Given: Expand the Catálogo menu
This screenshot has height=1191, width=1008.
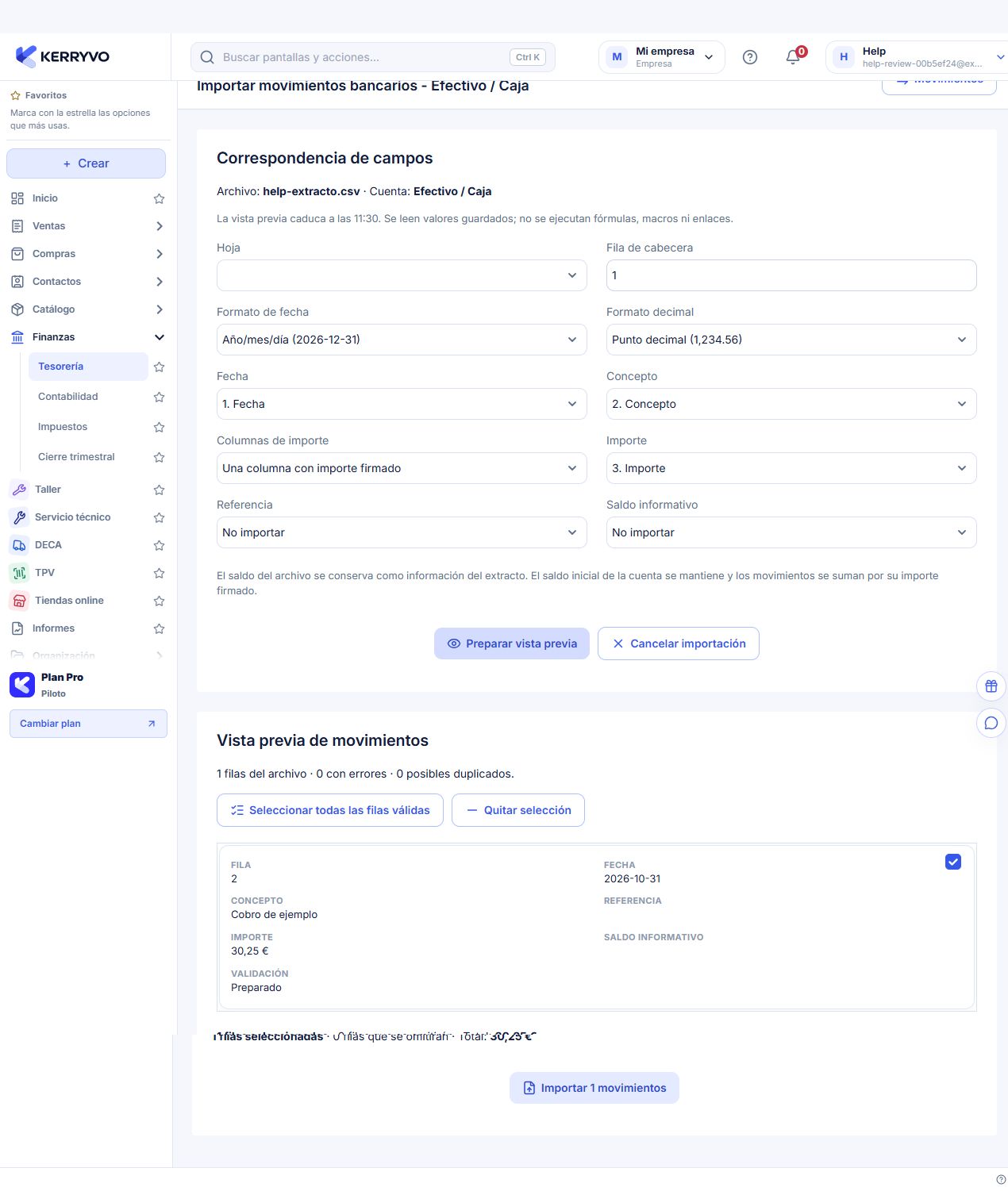Looking at the screenshot, I should (x=86, y=309).
